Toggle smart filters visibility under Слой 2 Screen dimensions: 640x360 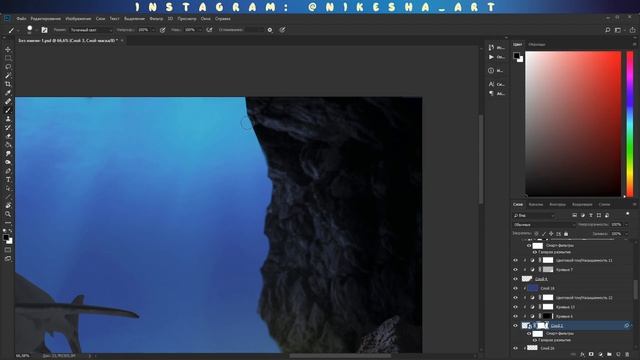point(529,333)
